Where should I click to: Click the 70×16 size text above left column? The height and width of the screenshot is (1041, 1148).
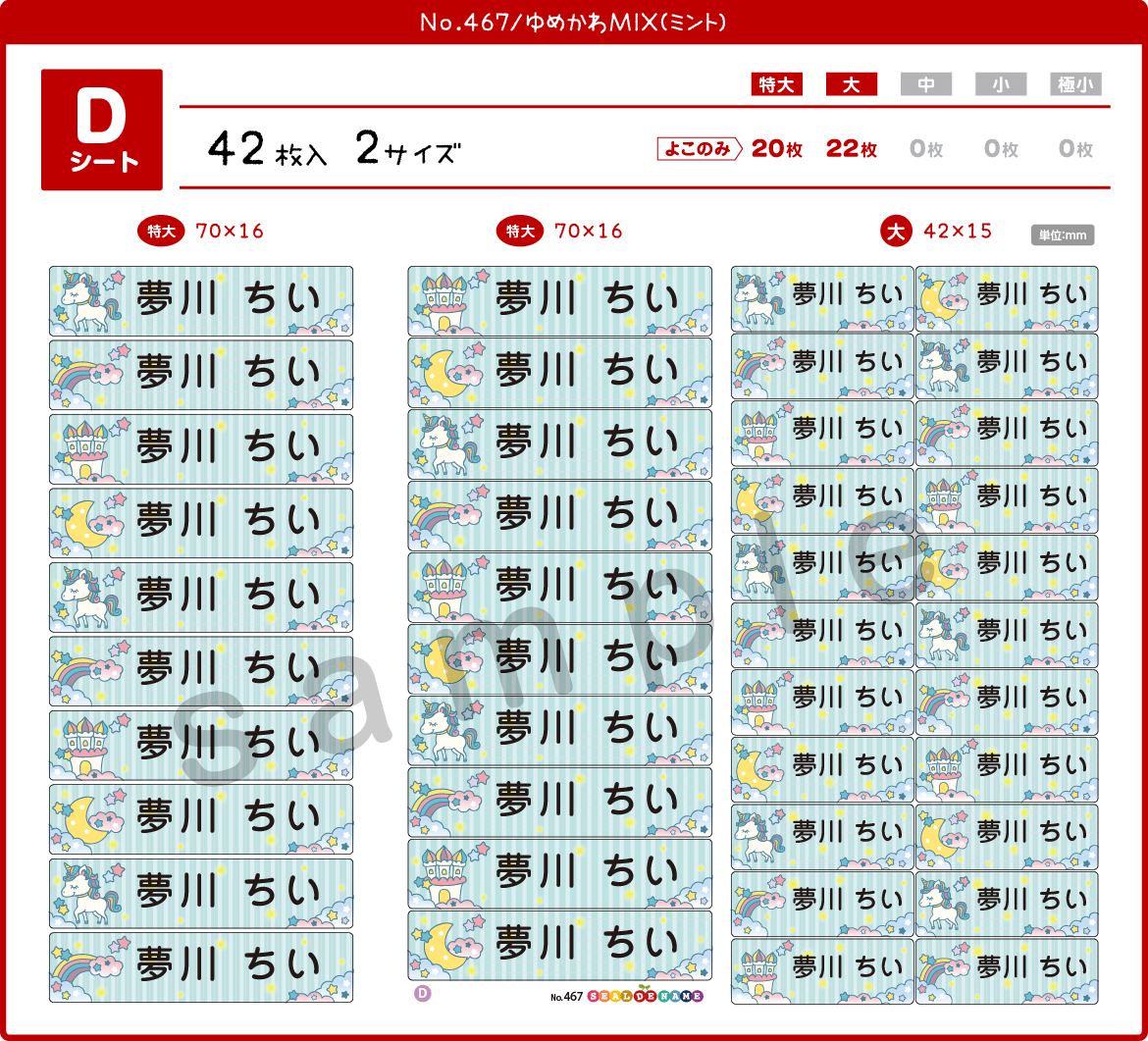[x=230, y=232]
